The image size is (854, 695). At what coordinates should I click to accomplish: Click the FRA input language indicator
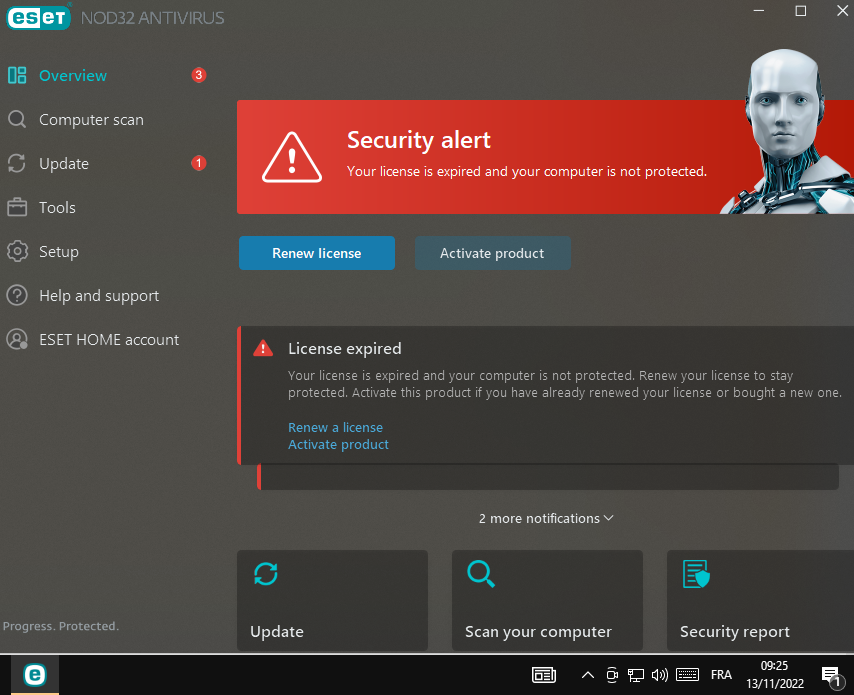click(x=721, y=675)
